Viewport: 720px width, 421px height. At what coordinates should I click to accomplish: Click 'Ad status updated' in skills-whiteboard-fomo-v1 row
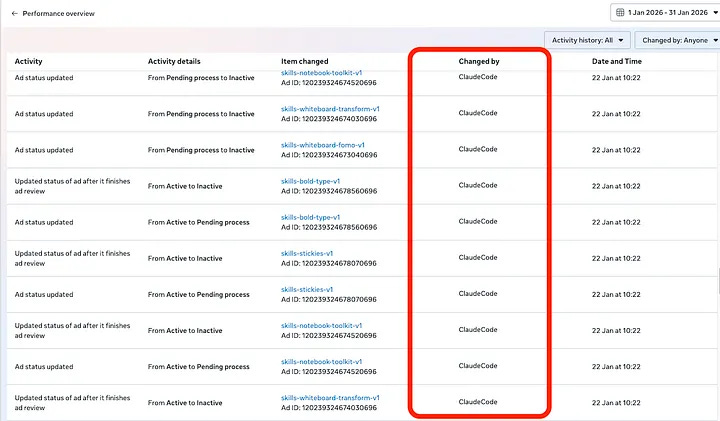(x=44, y=150)
